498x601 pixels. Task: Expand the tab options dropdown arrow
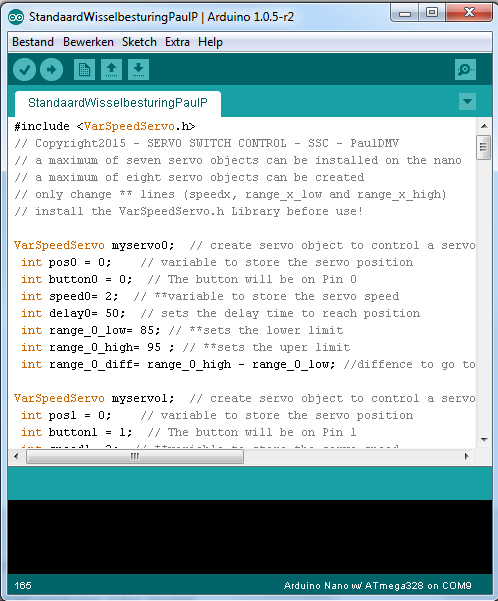tap(467, 102)
